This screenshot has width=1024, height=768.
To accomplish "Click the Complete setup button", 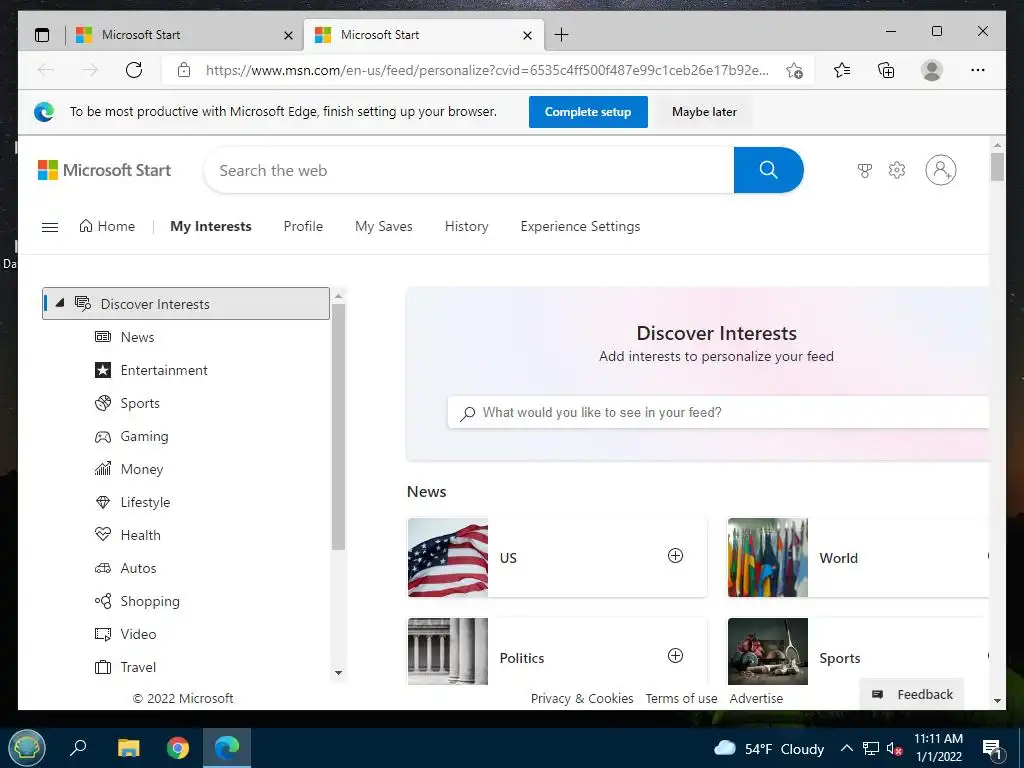I will (588, 112).
